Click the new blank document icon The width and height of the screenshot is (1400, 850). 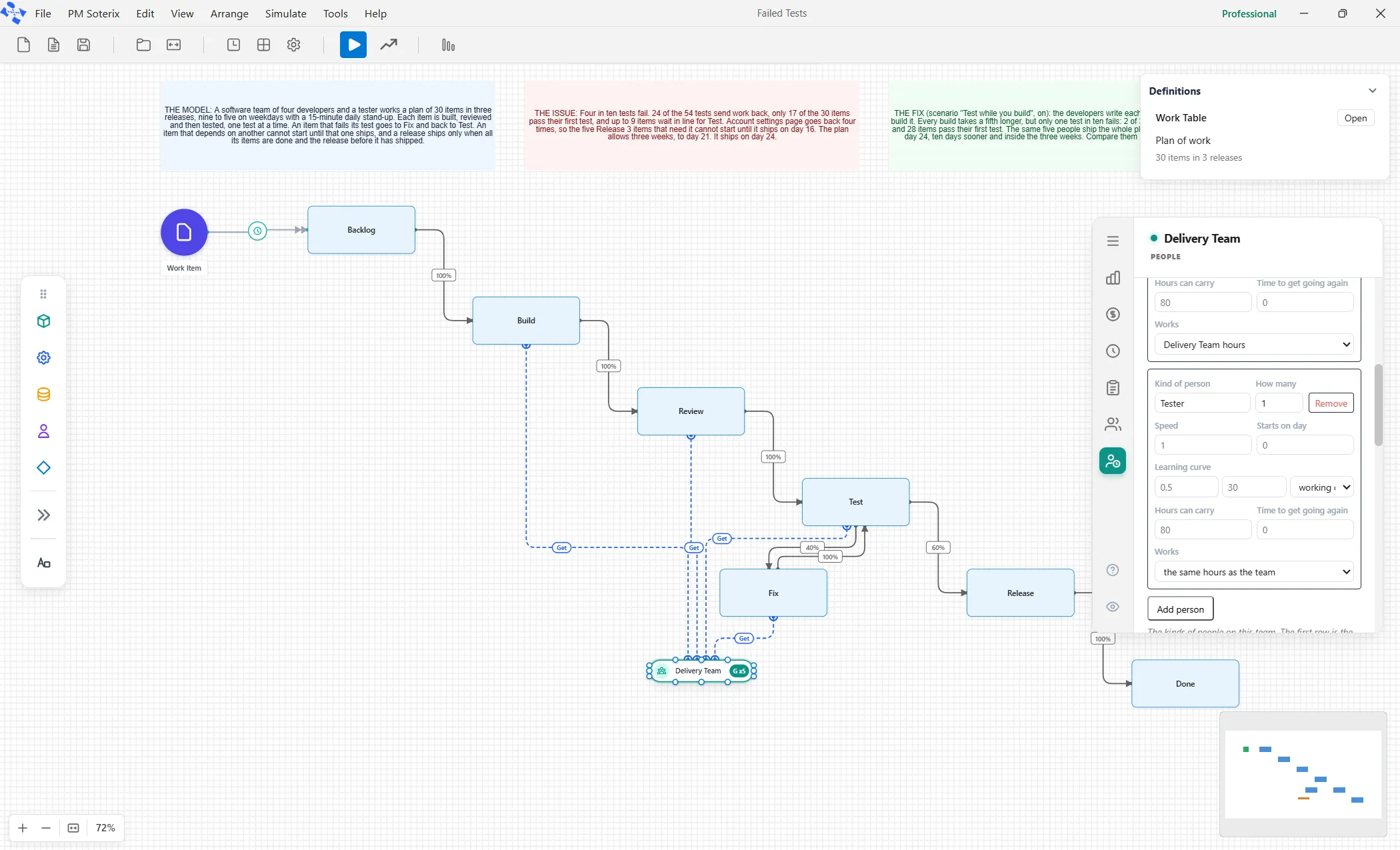coord(23,45)
